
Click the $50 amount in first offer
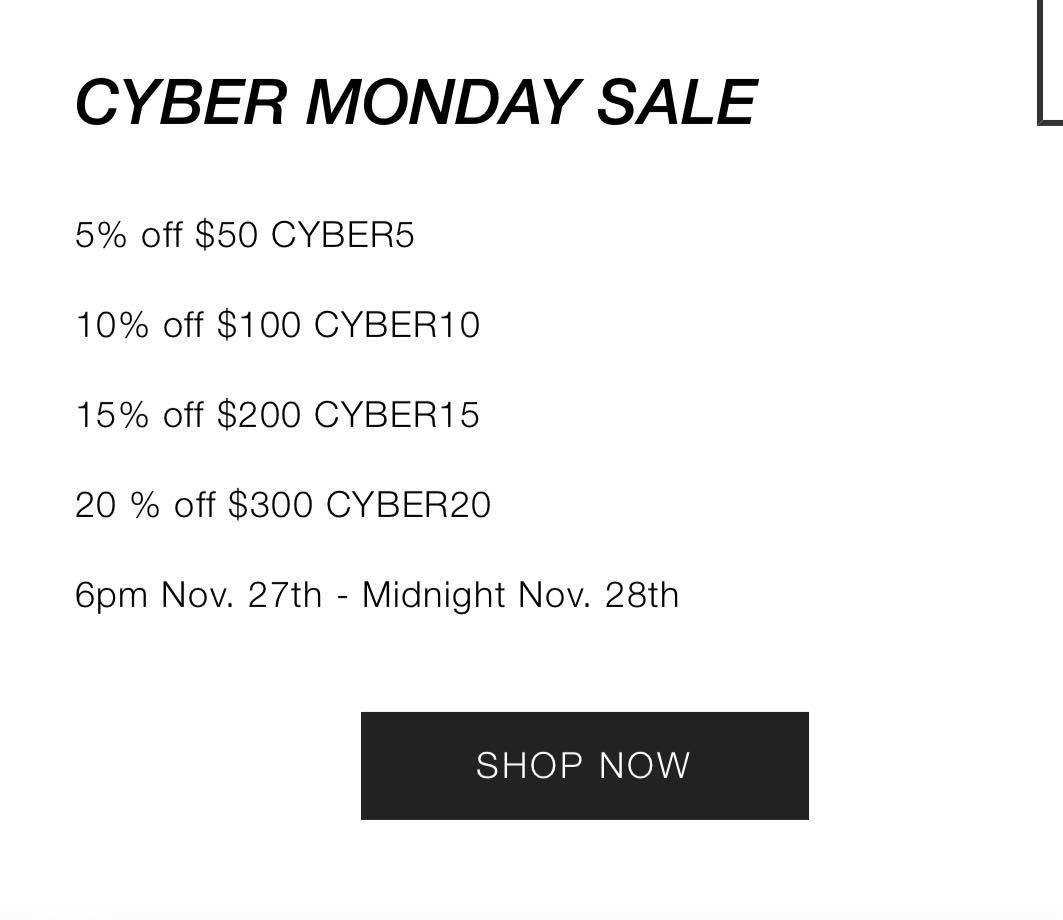[x=226, y=235]
